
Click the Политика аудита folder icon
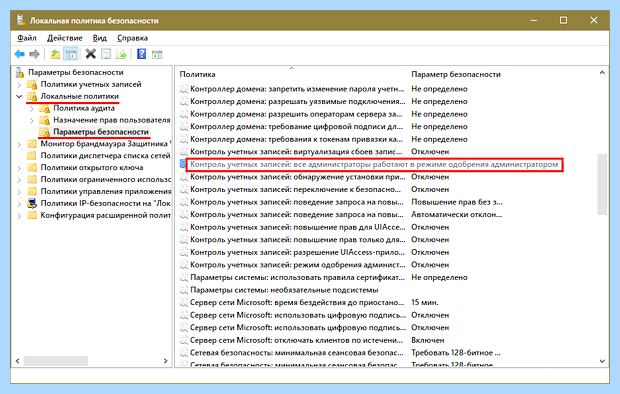[x=45, y=108]
